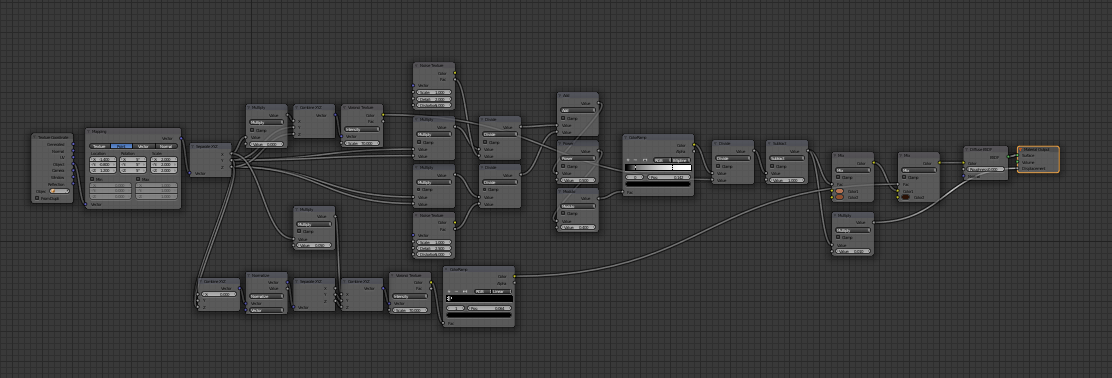Collapse the Subtract node
The width and height of the screenshot is (1112, 378).
pos(768,143)
